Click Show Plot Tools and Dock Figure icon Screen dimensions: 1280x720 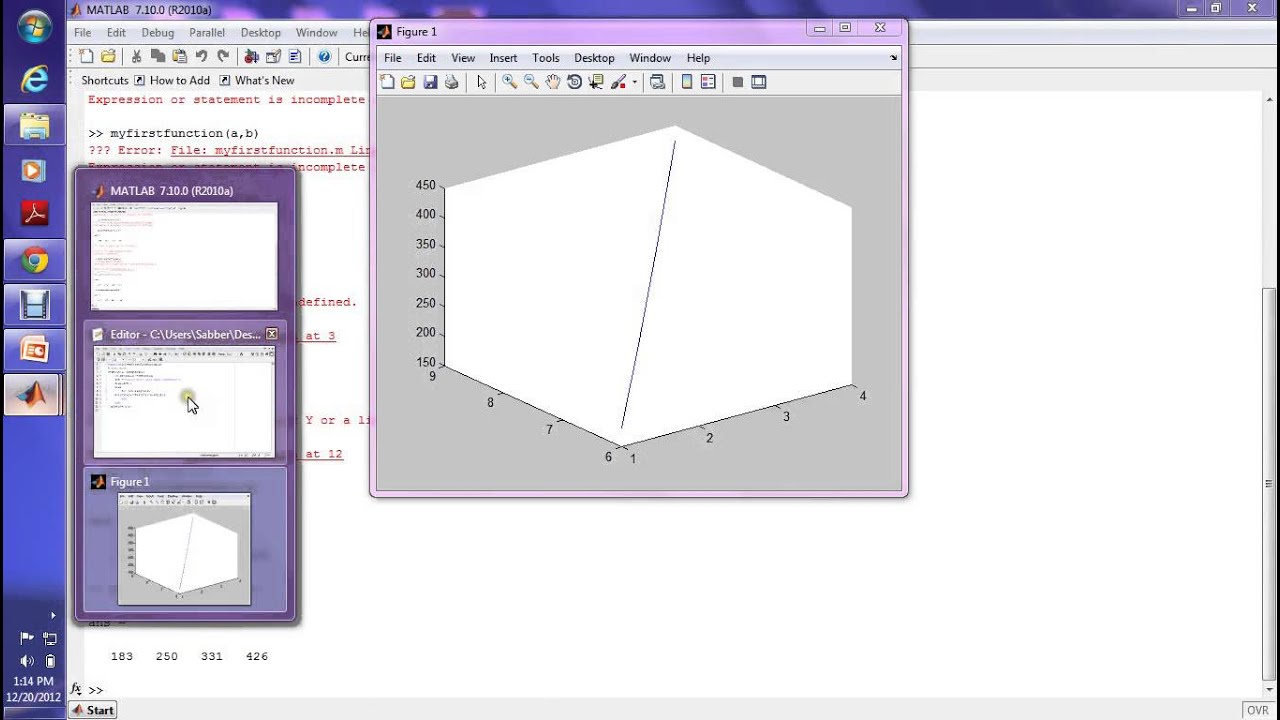[x=759, y=82]
